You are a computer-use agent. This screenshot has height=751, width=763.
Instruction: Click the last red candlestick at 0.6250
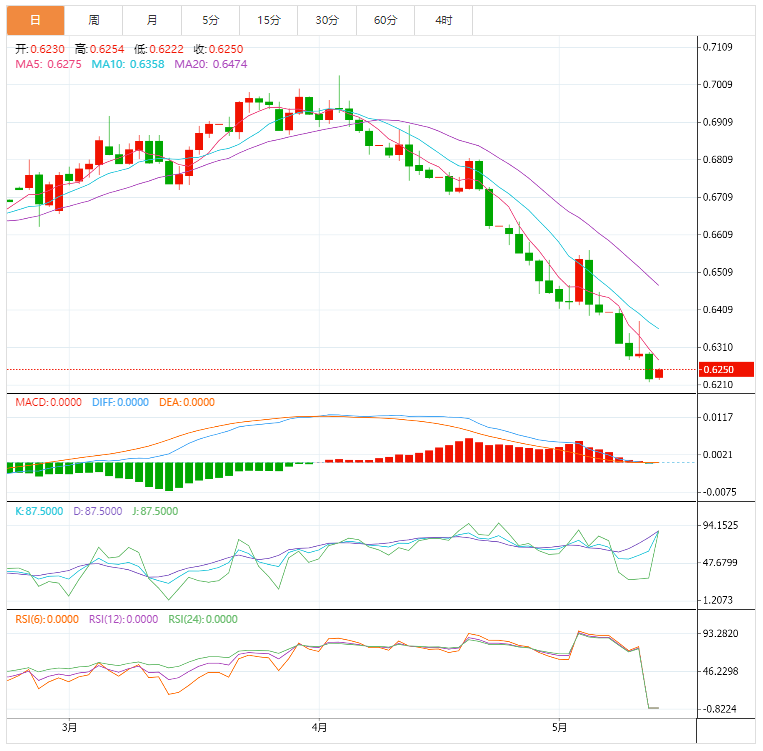(659, 374)
